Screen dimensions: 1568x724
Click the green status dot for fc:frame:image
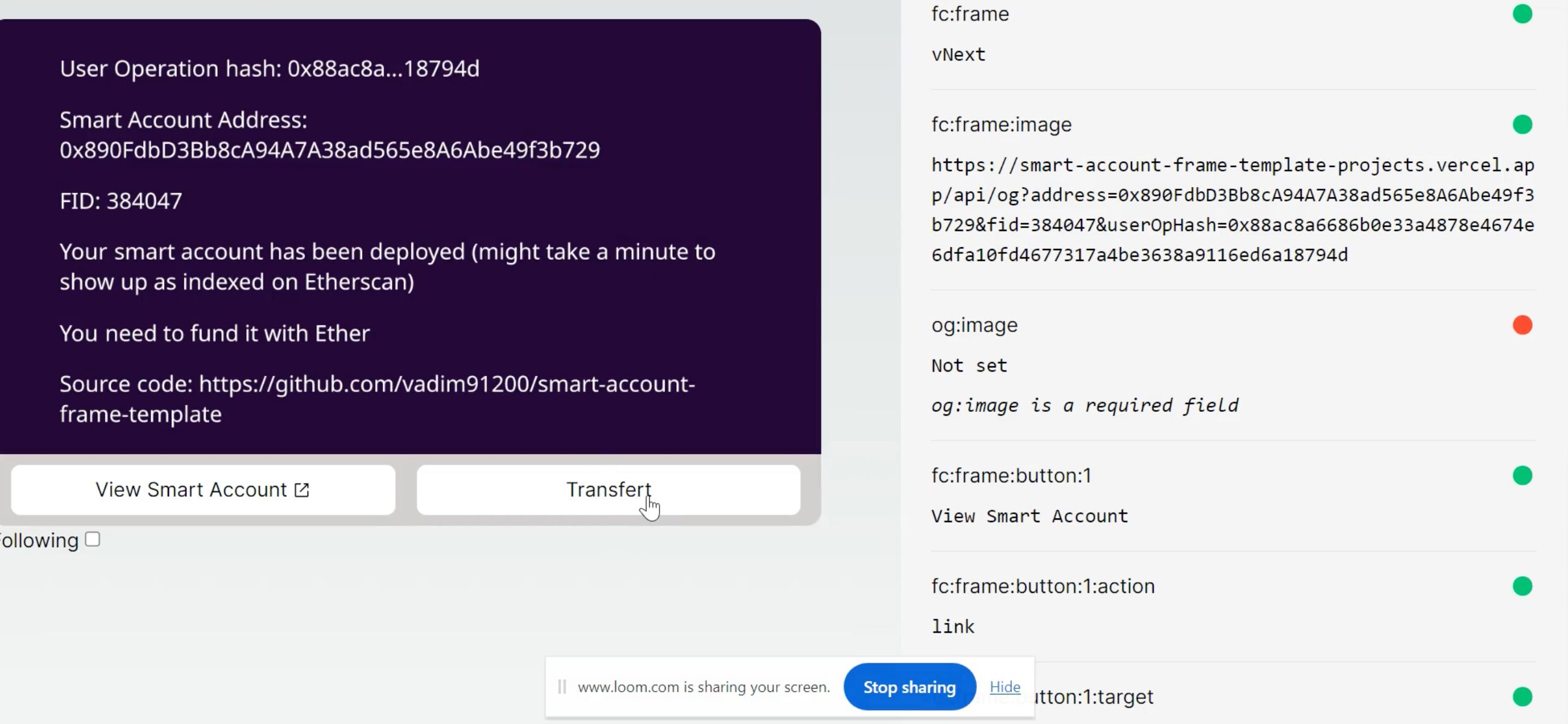coord(1522,124)
